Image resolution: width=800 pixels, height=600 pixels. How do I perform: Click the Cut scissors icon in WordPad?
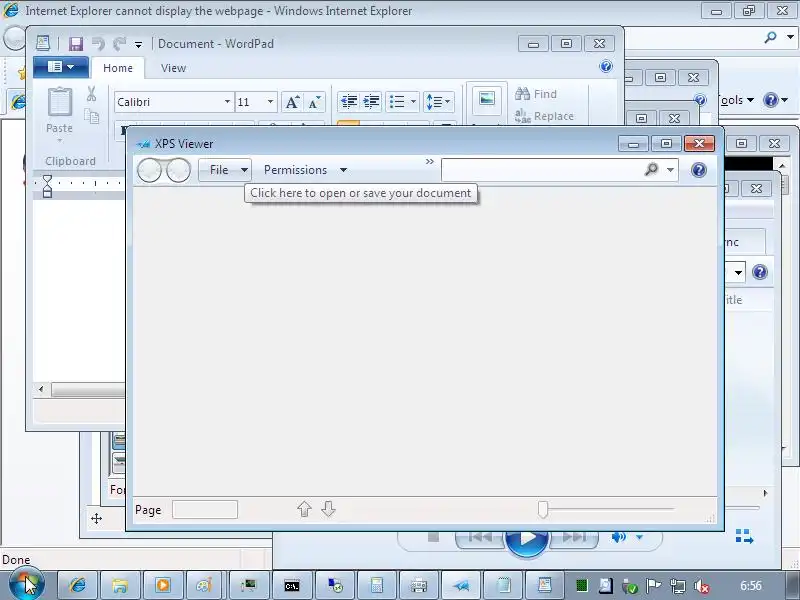point(91,94)
